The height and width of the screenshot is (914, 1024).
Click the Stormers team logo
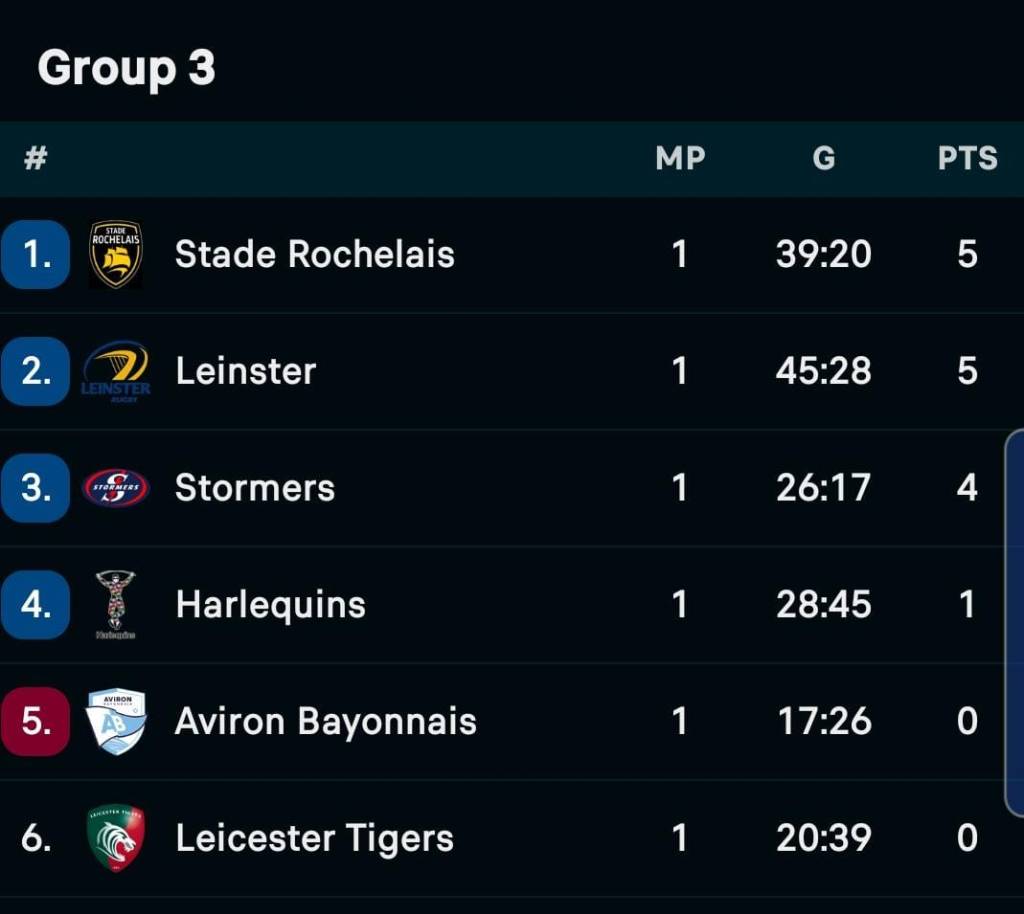click(116, 488)
